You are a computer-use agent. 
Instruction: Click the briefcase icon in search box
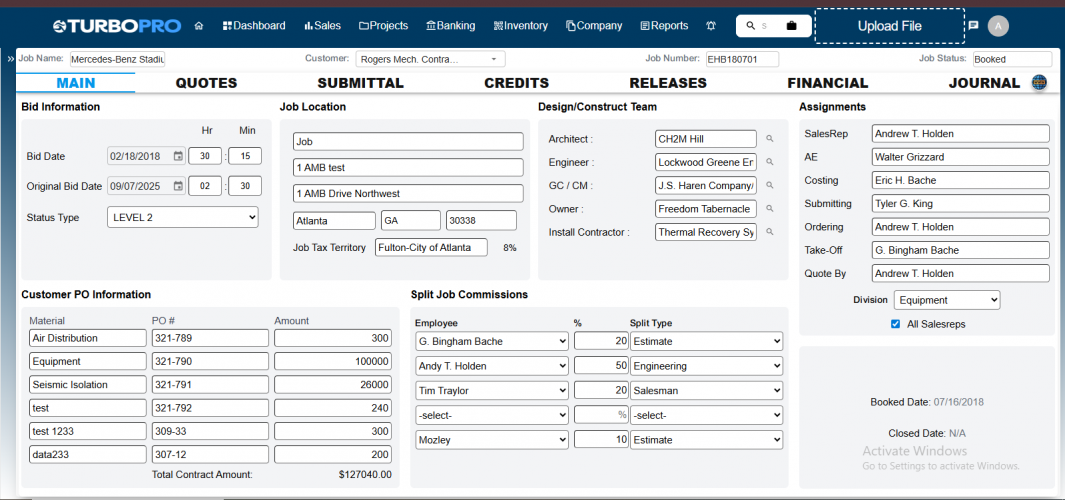click(x=791, y=26)
